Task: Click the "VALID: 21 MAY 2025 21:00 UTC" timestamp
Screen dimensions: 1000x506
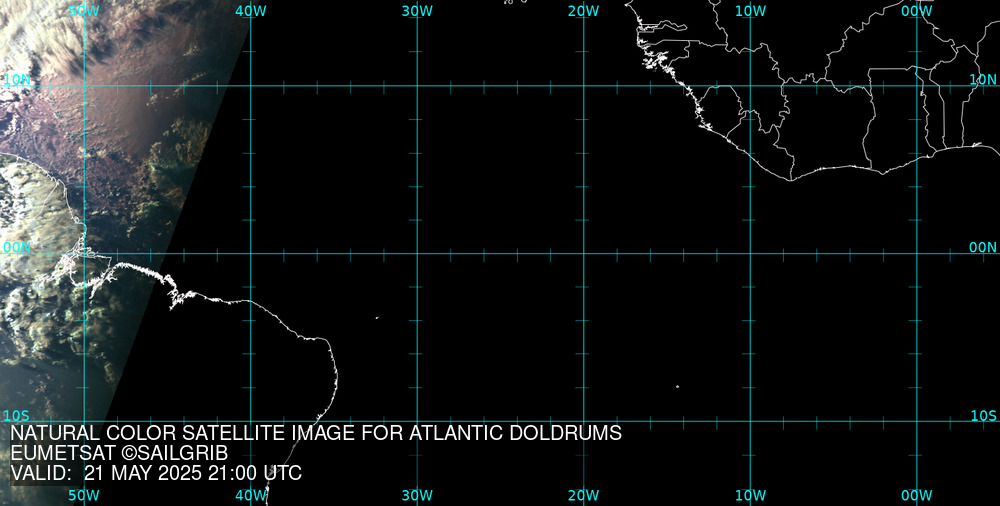Action: 156,473
